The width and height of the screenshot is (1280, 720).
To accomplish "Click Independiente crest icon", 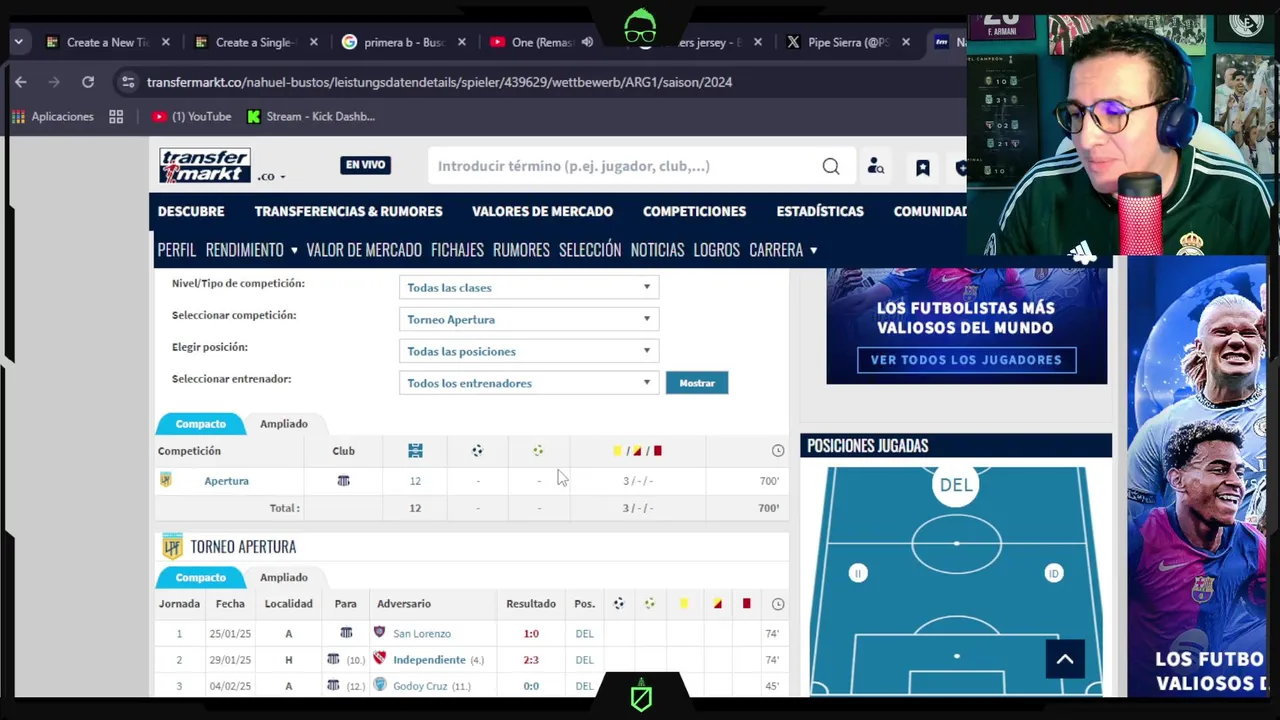I will tap(379, 659).
